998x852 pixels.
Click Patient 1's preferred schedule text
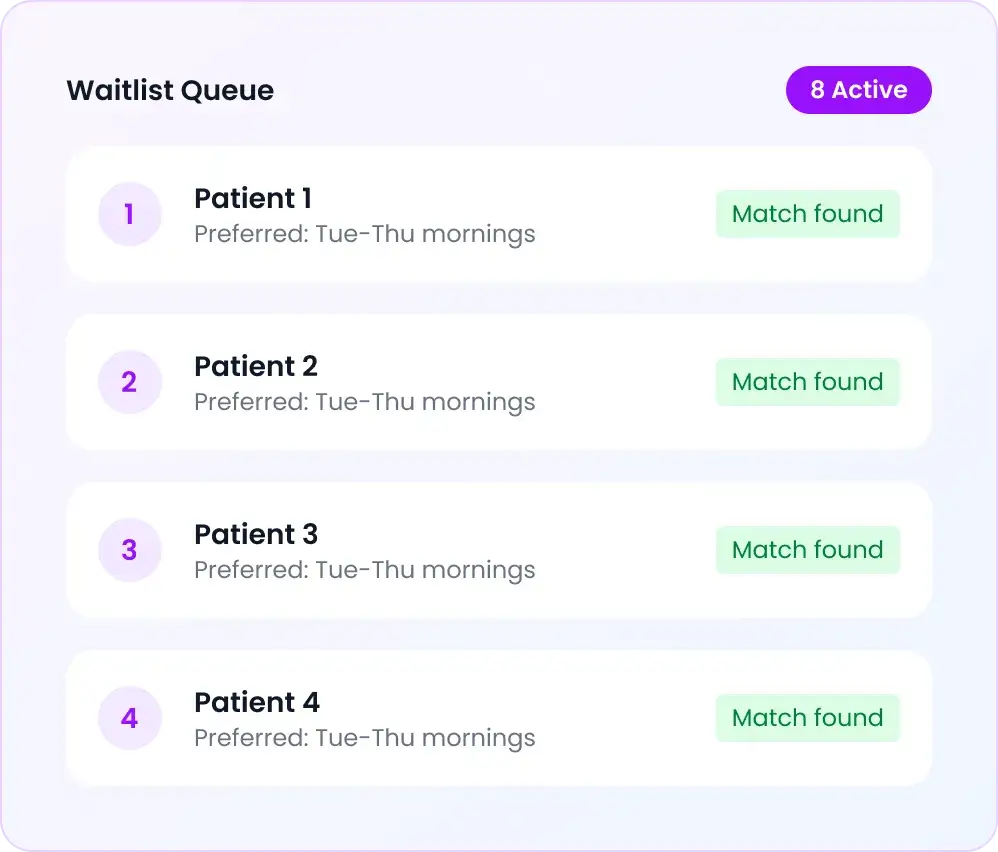click(x=364, y=234)
